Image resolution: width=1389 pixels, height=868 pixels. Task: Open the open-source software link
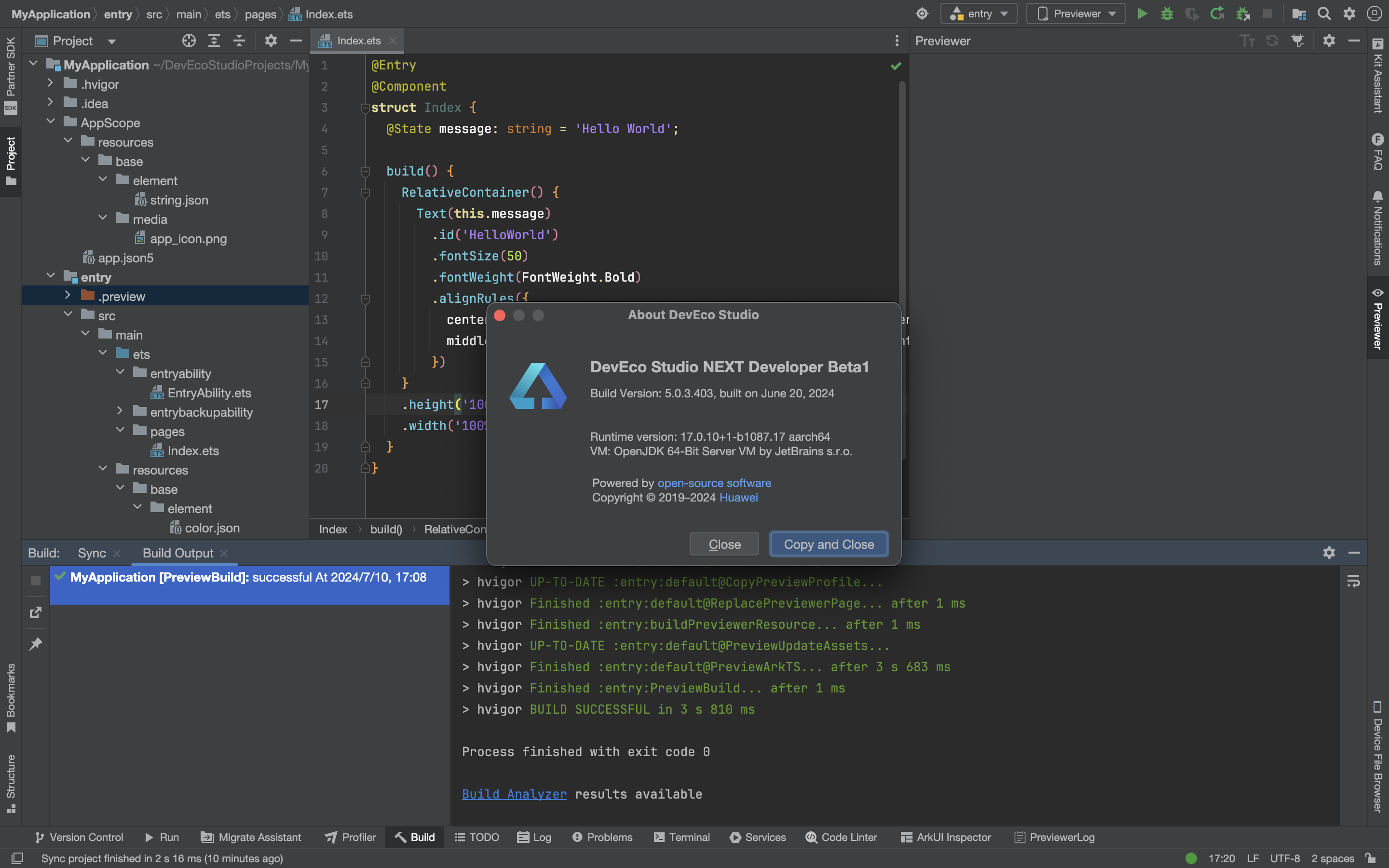714,483
